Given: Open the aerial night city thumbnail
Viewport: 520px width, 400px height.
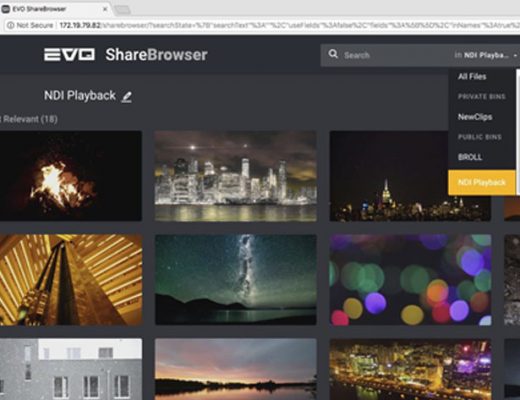Looking at the screenshot, I should coord(410,369).
